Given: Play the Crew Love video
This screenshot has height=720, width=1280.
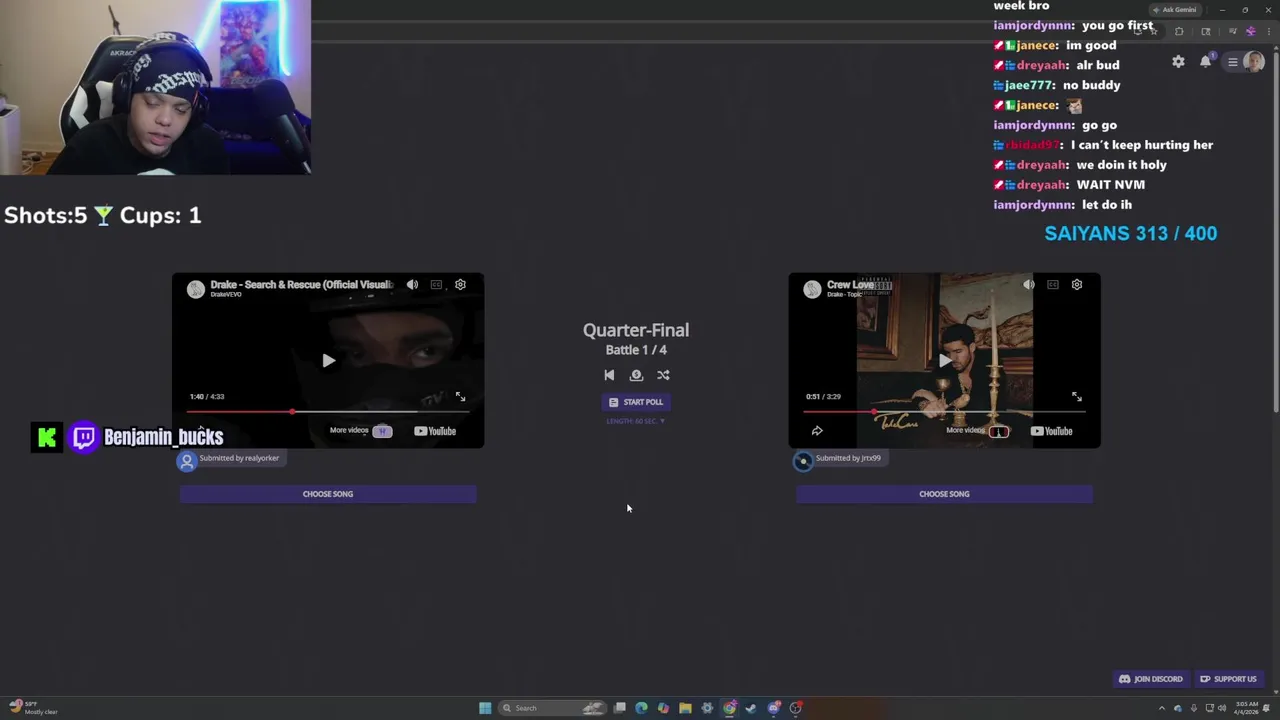Looking at the screenshot, I should point(944,361).
